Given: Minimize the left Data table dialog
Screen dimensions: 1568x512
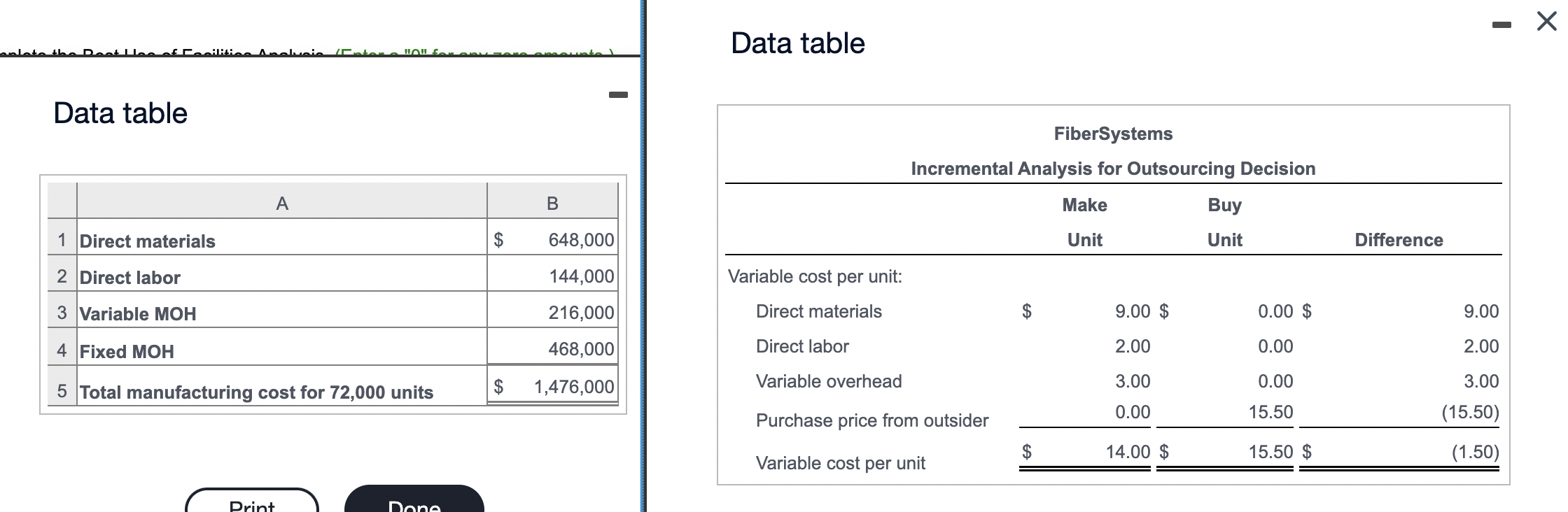Looking at the screenshot, I should 618,94.
